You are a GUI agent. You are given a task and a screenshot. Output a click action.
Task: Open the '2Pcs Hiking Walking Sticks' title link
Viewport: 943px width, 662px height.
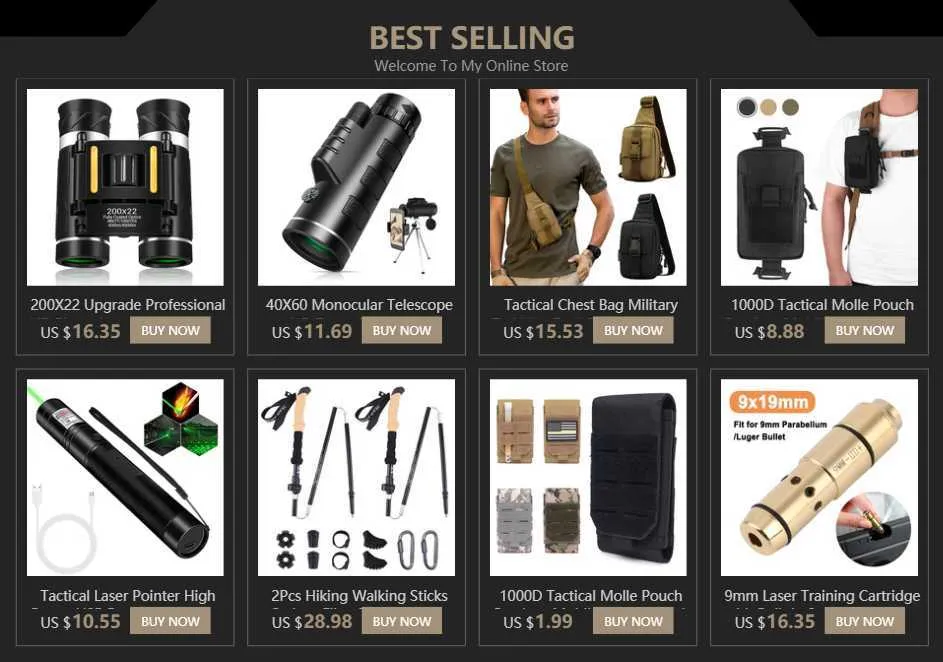359,596
